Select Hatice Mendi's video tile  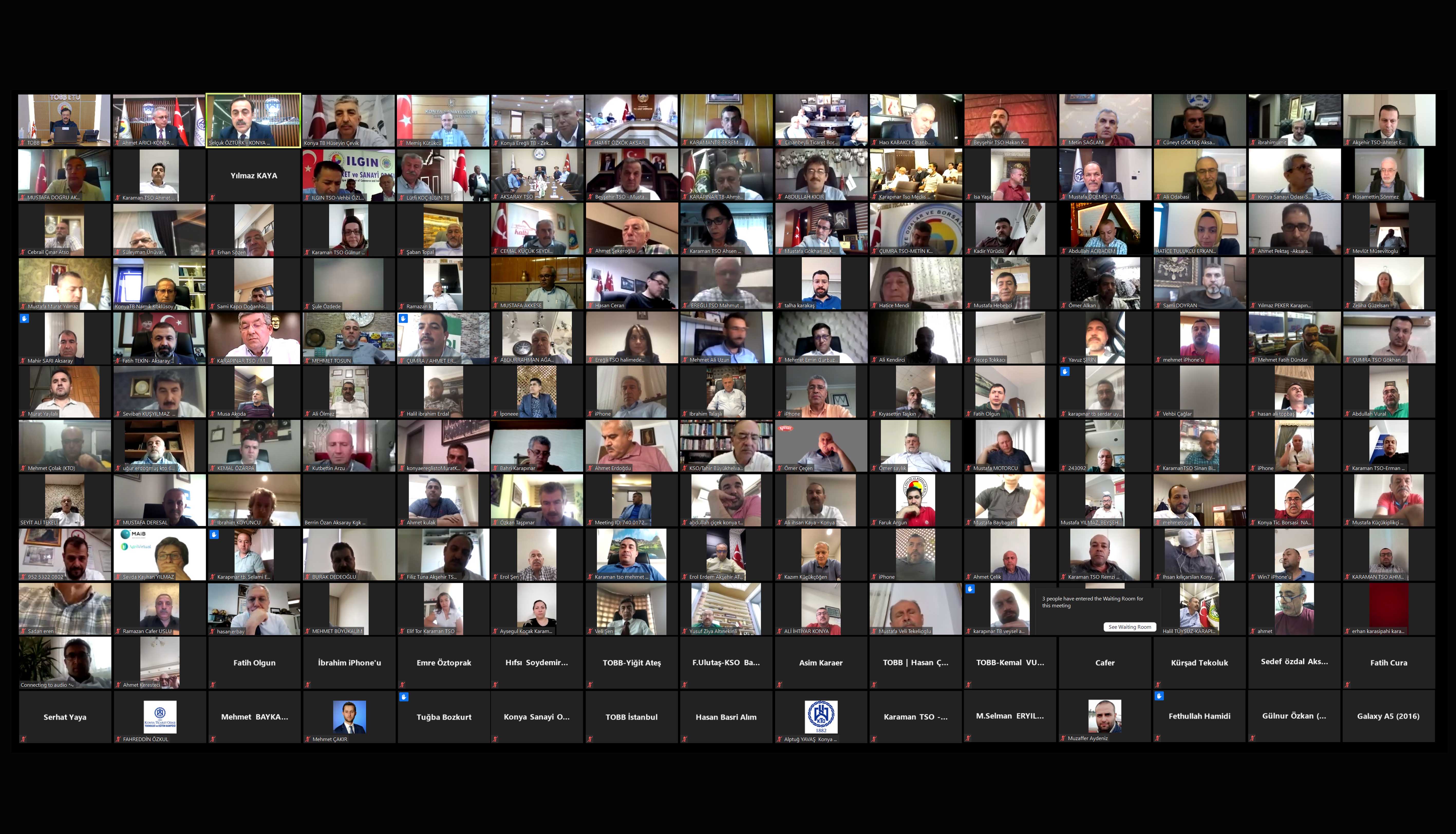(916, 283)
